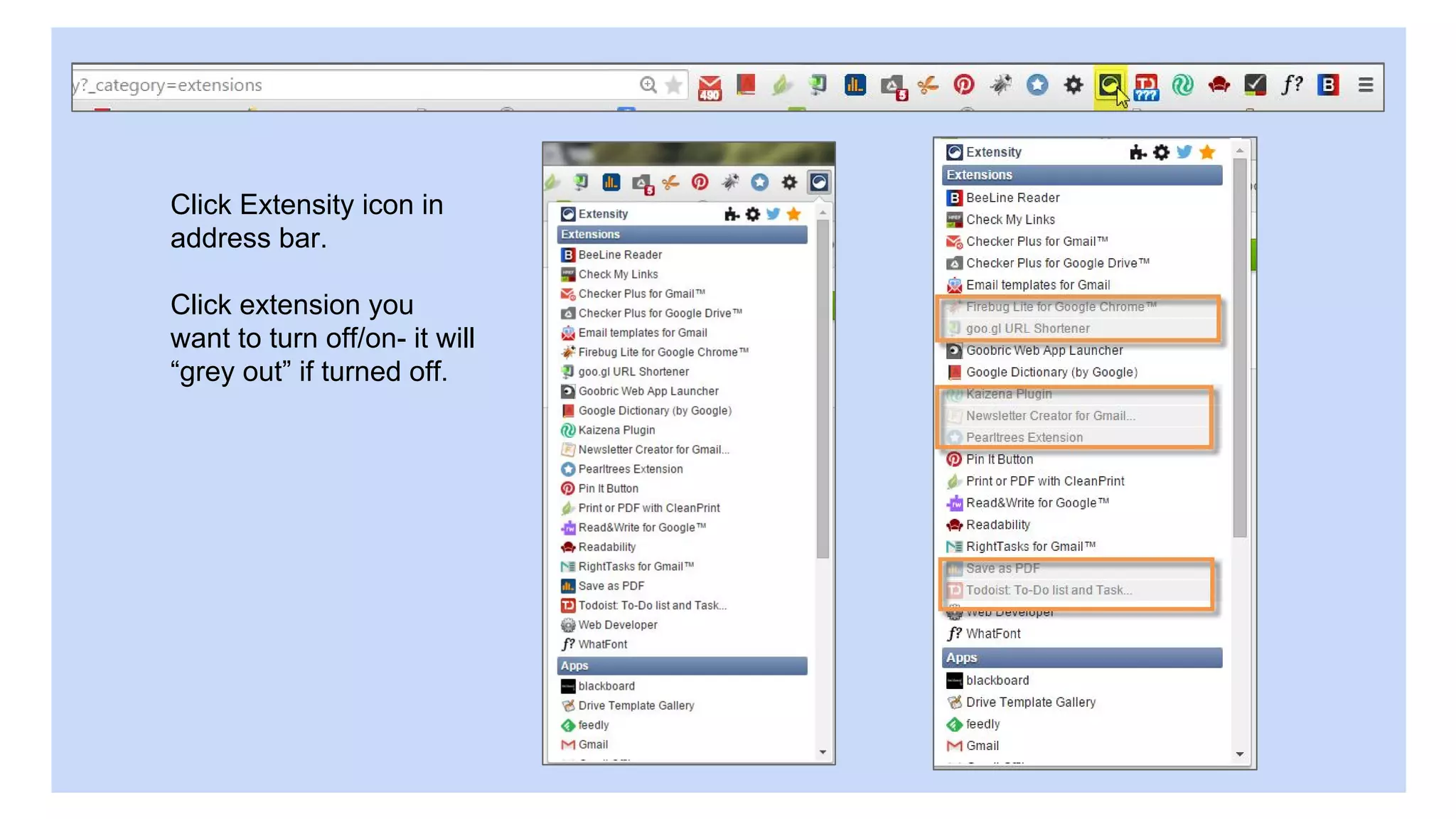Toggle Pin It Button in left popup

pyautogui.click(x=682, y=488)
